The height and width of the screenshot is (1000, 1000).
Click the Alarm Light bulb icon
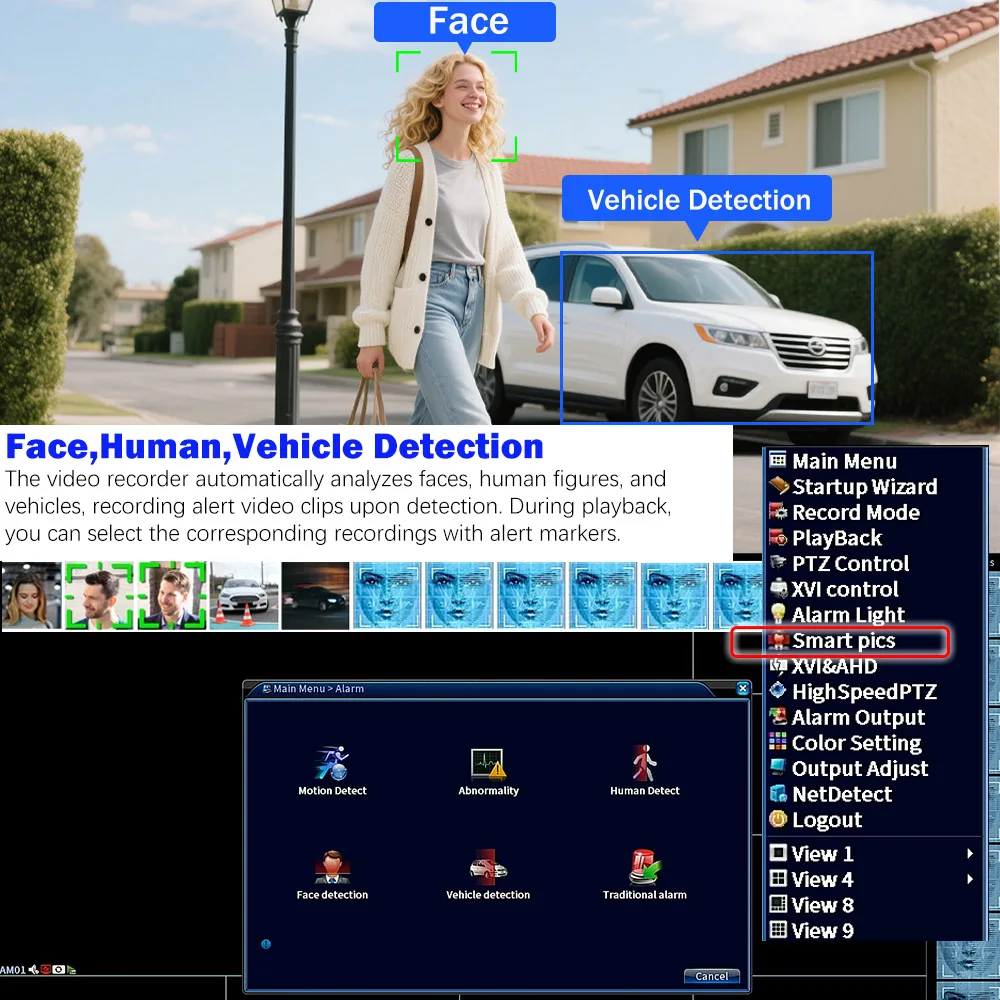(777, 614)
